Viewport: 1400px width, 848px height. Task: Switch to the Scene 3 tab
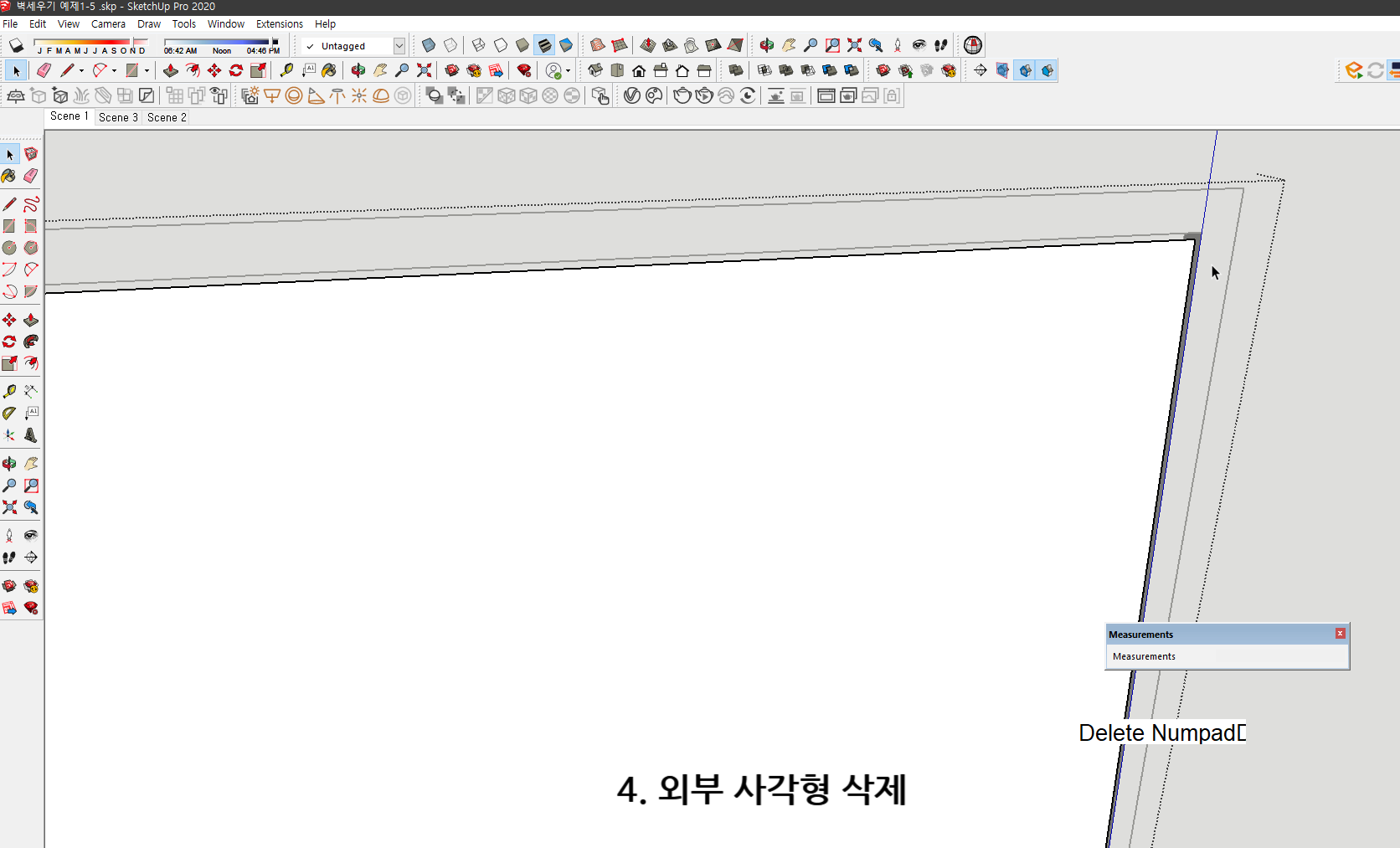[117, 117]
